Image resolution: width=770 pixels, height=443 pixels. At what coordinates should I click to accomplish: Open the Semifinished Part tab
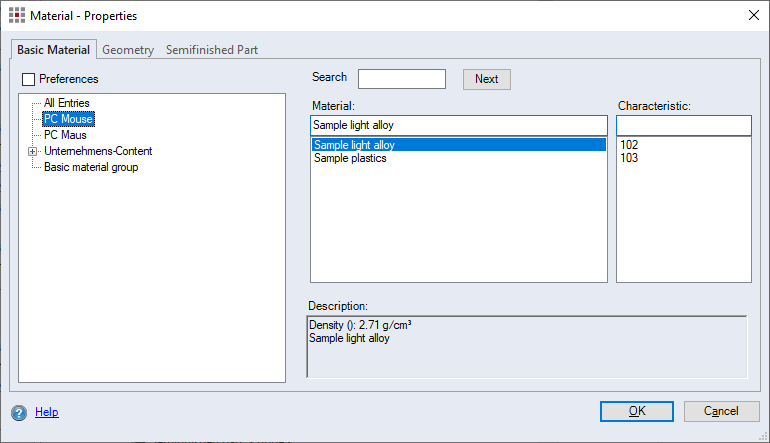pyautogui.click(x=212, y=50)
